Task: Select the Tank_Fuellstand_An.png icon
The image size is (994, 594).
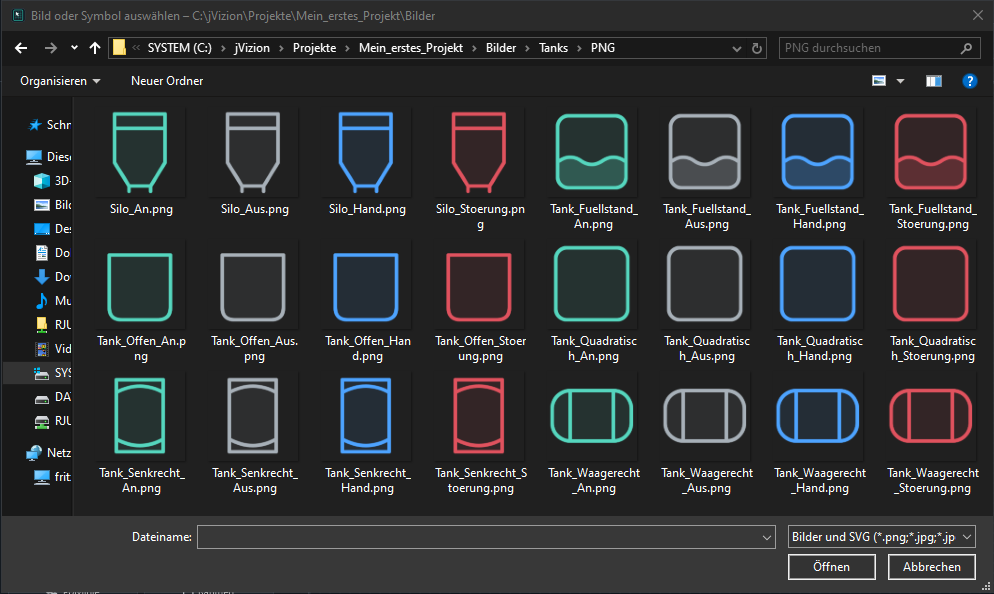Action: [x=591, y=152]
